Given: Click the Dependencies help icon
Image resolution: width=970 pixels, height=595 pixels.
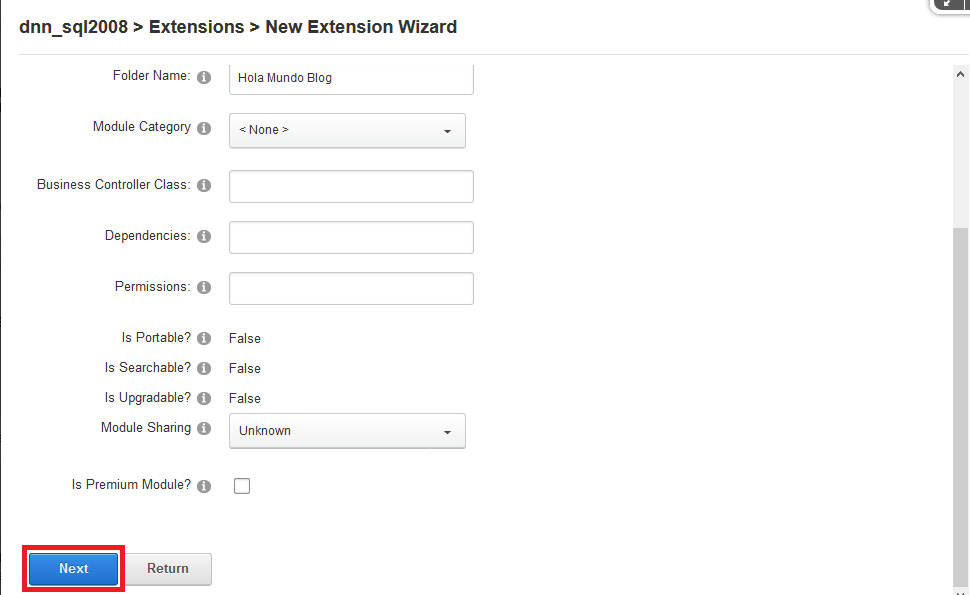Looking at the screenshot, I should click(204, 236).
